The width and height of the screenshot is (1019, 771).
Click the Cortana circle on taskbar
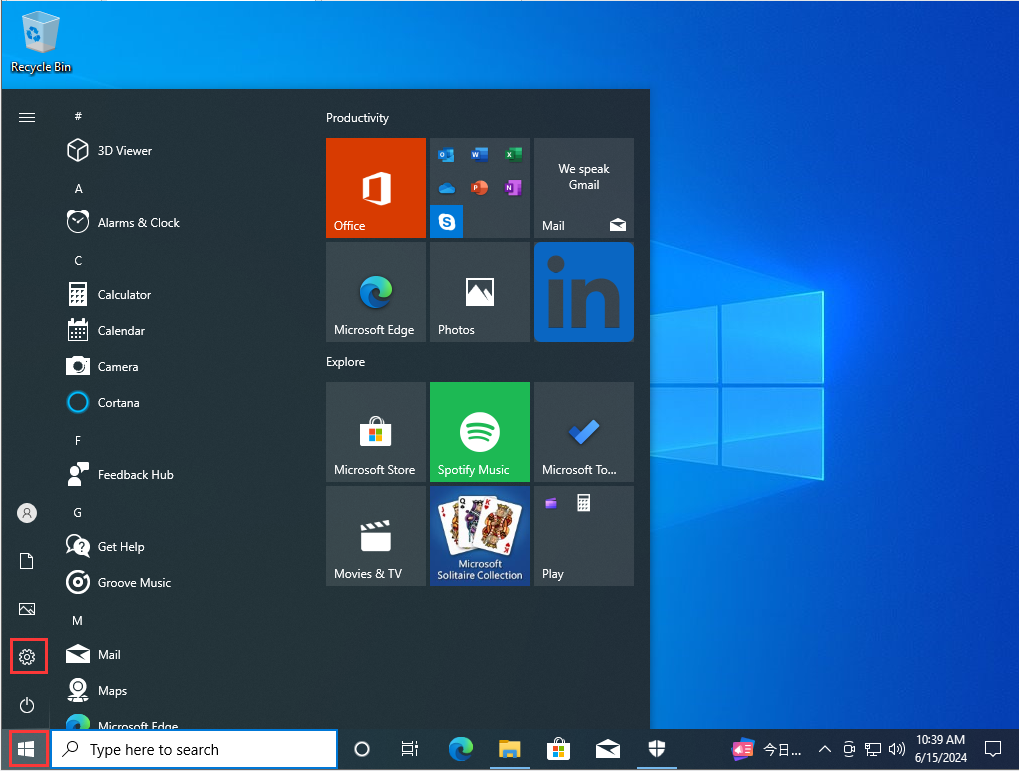click(362, 750)
